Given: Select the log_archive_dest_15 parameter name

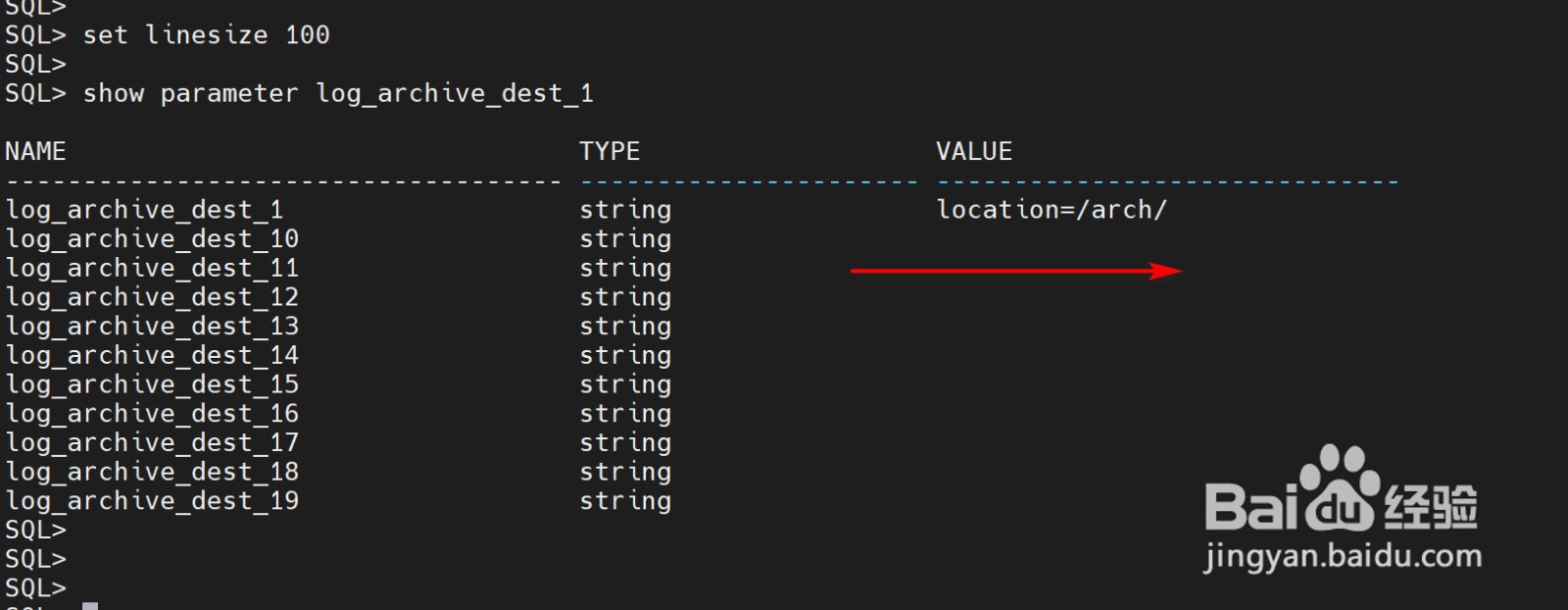Looking at the screenshot, I should [x=152, y=384].
